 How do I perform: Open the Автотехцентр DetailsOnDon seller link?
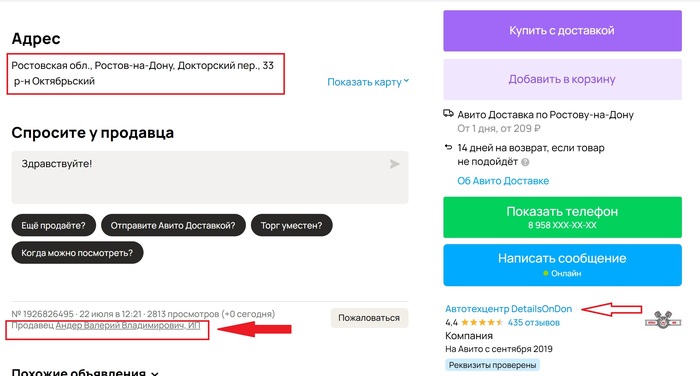(508, 309)
